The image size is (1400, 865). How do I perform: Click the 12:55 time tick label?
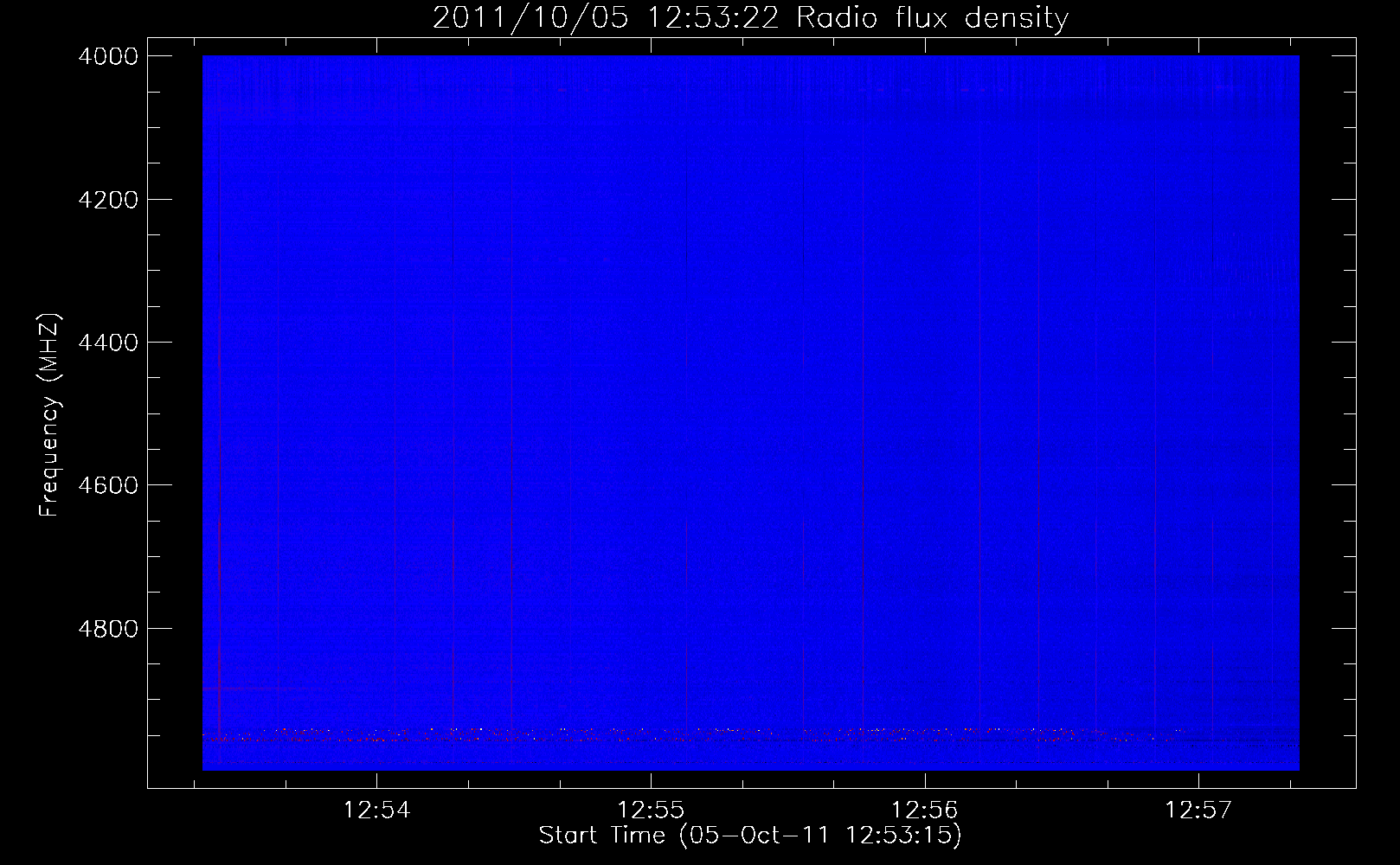click(651, 811)
